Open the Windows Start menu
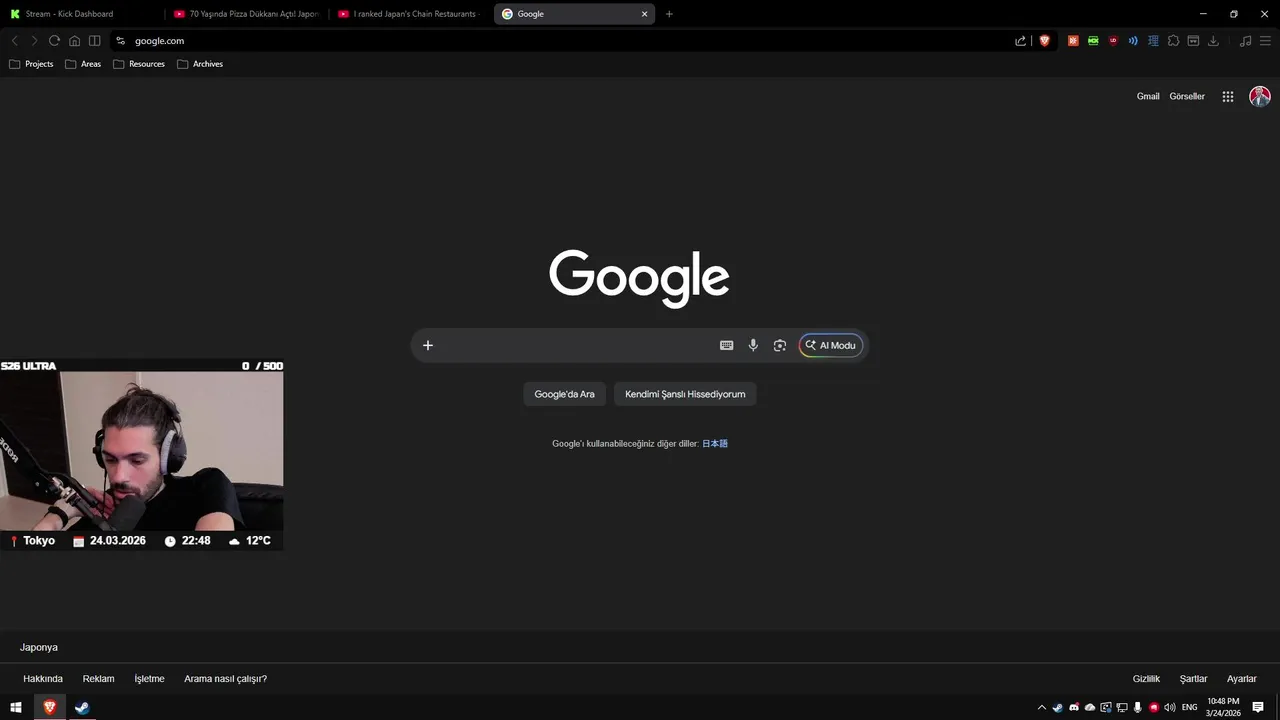This screenshot has height=720, width=1280. click(16, 707)
